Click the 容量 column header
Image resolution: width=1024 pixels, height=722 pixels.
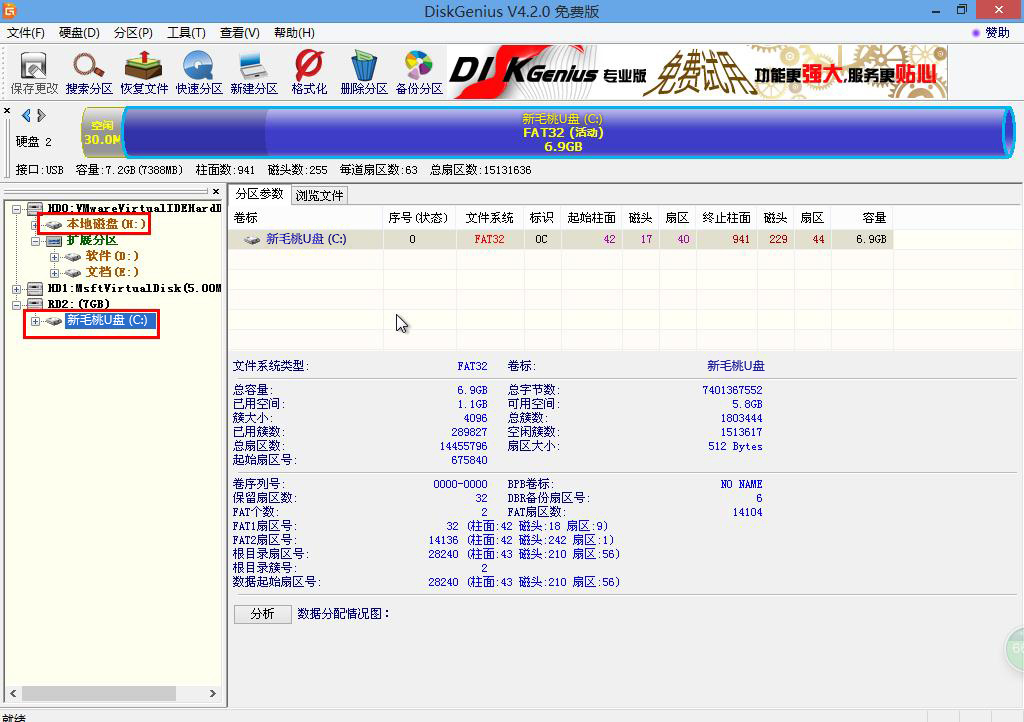[861, 217]
